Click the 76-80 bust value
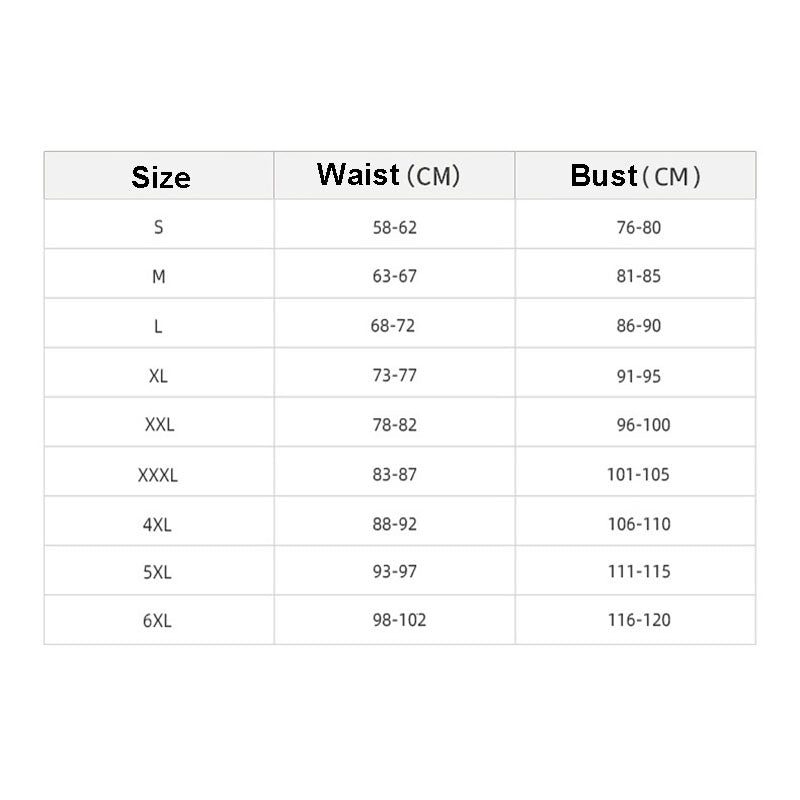 point(639,227)
